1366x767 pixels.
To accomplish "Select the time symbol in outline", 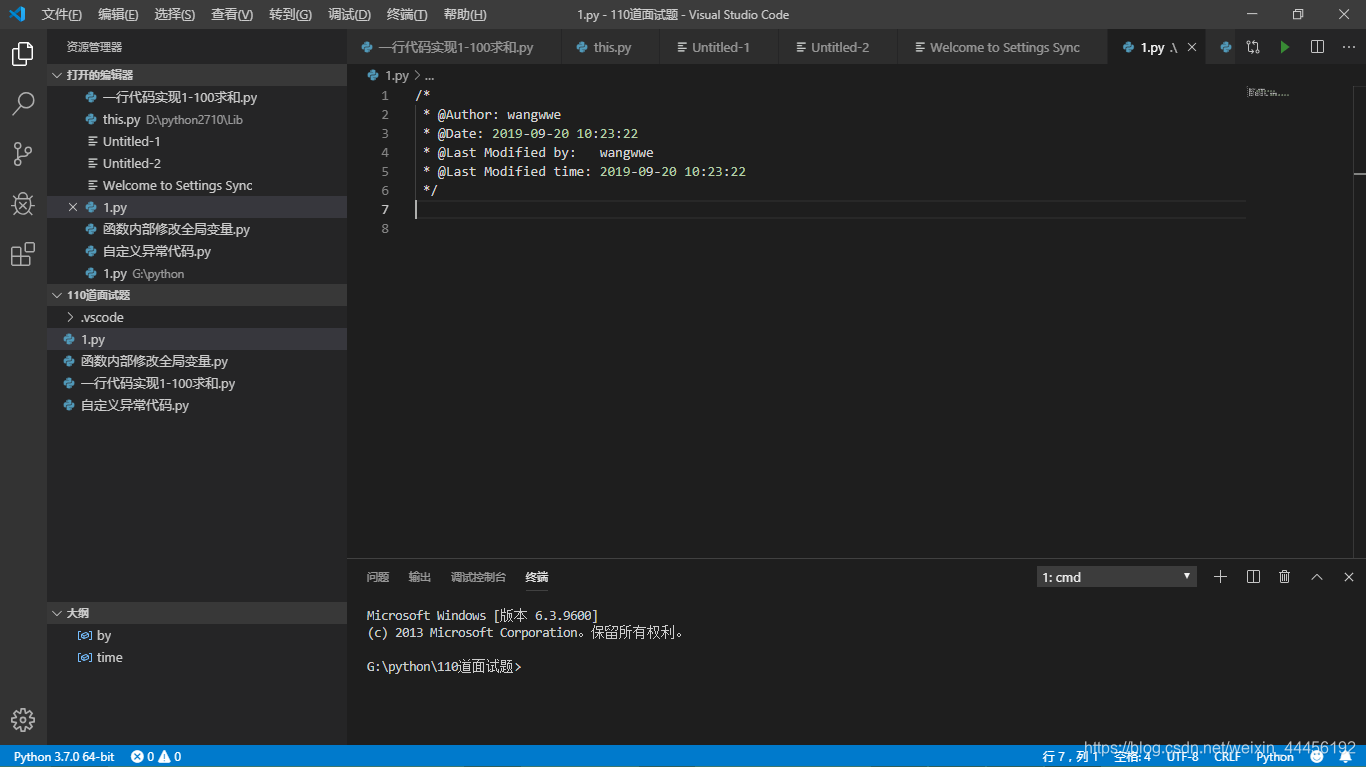I will click(110, 657).
